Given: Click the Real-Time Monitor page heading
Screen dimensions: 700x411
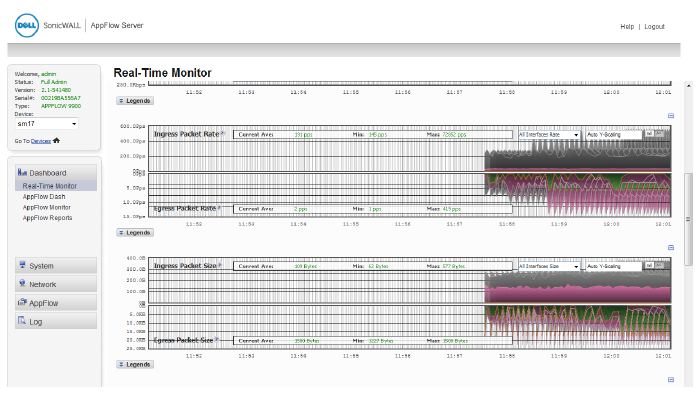Looking at the screenshot, I should click(x=162, y=73).
